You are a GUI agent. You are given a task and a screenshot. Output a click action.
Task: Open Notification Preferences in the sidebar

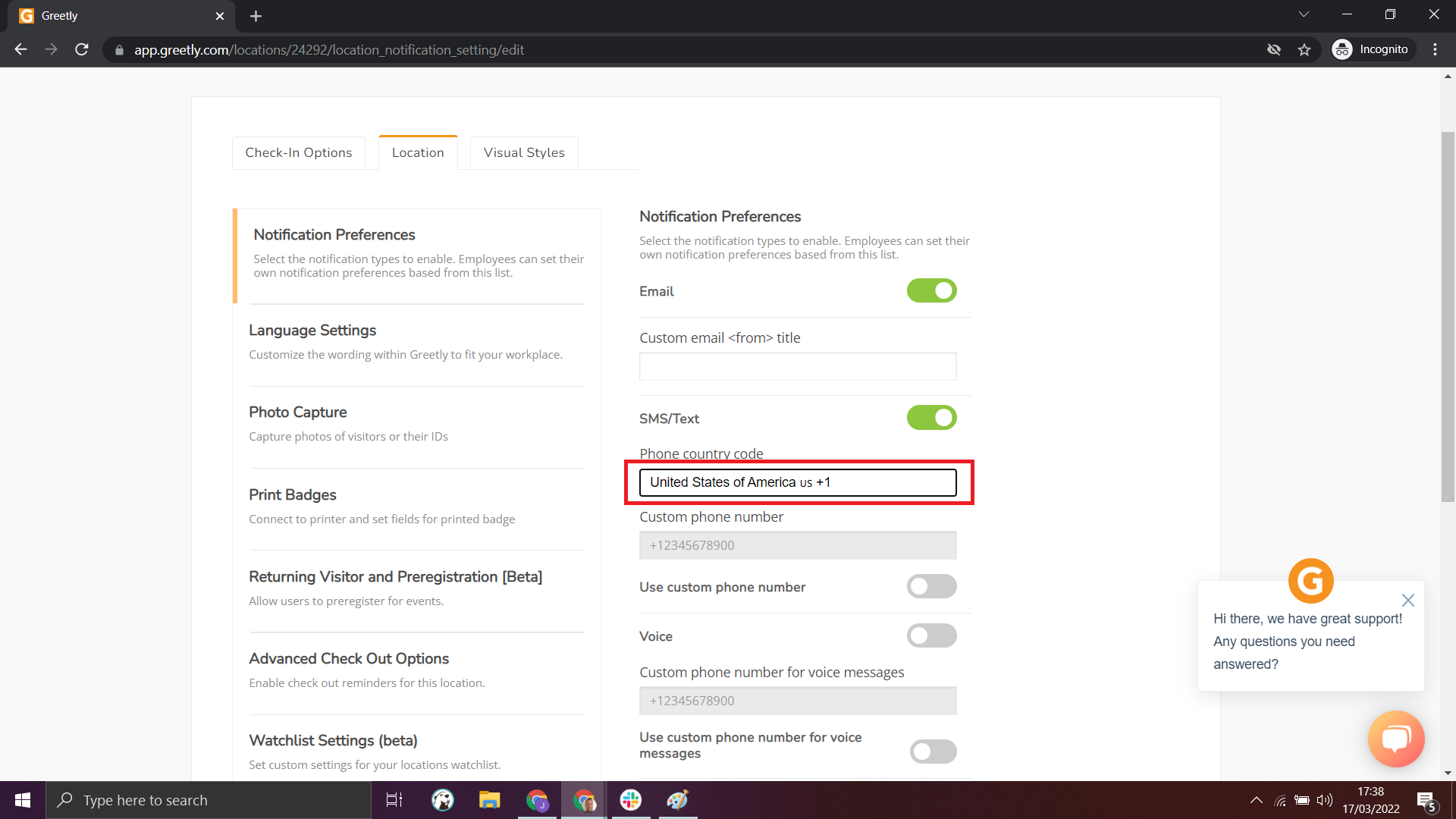click(x=417, y=255)
